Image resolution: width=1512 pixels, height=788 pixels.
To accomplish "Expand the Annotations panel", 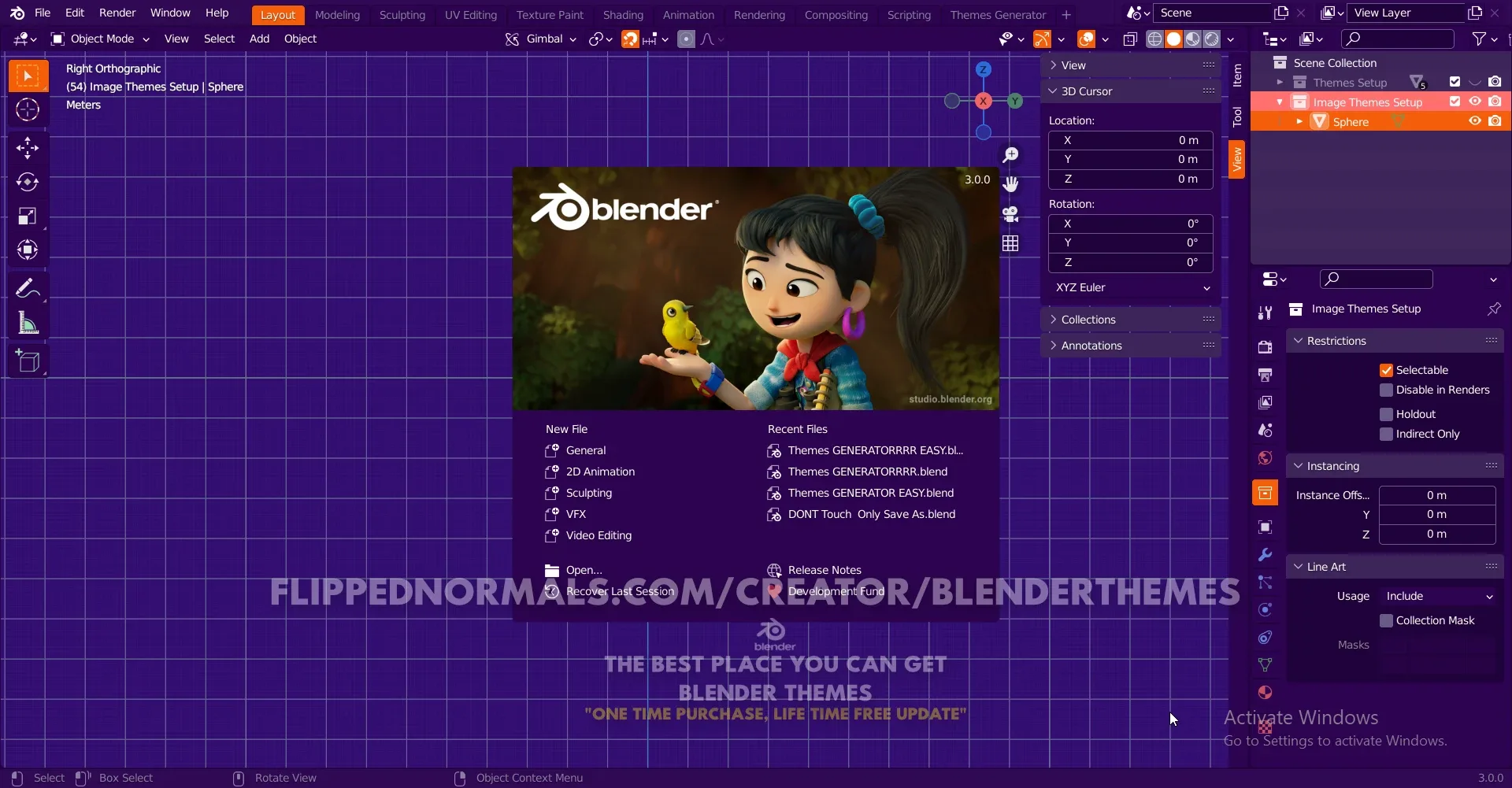I will [x=1131, y=346].
